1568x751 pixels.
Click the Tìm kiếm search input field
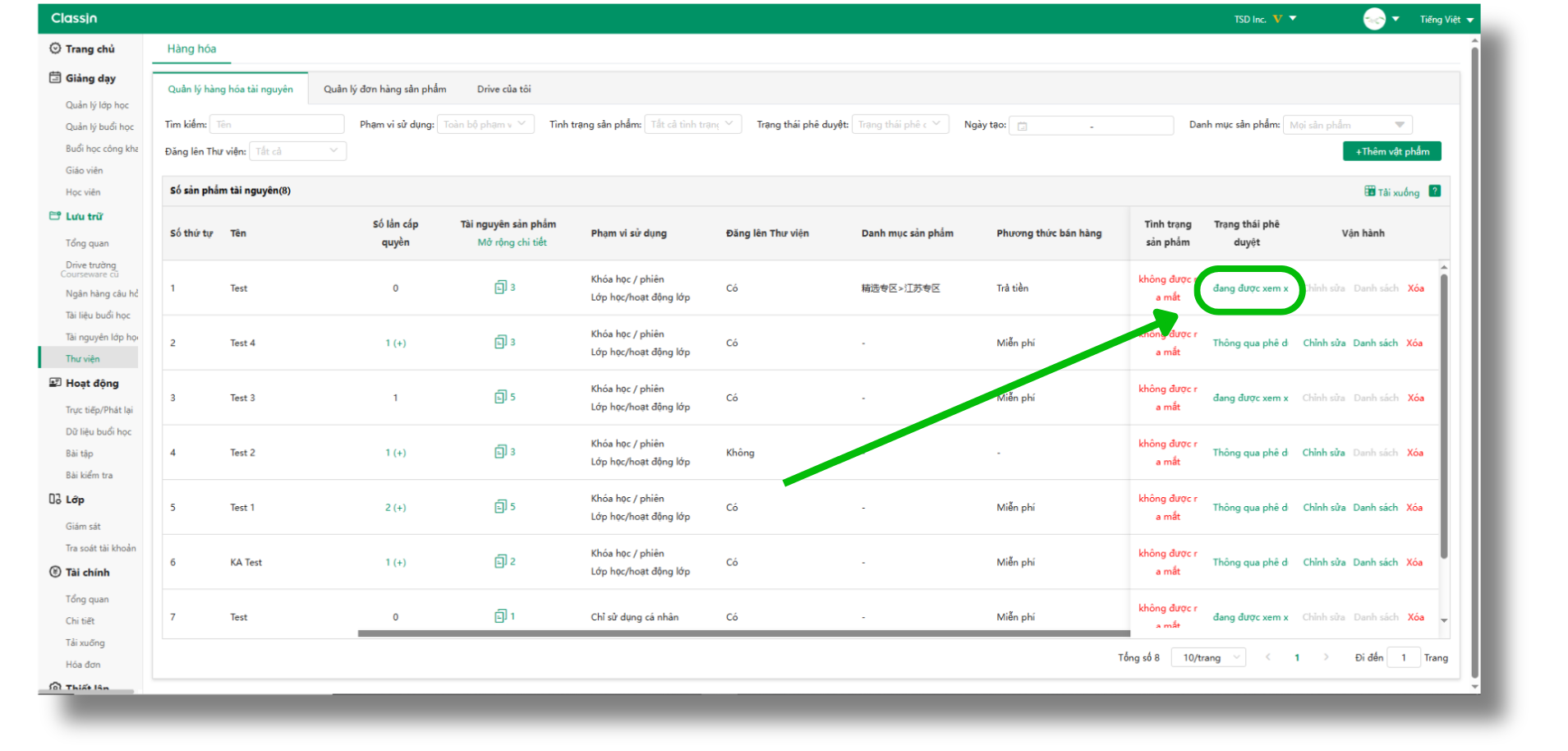(x=277, y=125)
